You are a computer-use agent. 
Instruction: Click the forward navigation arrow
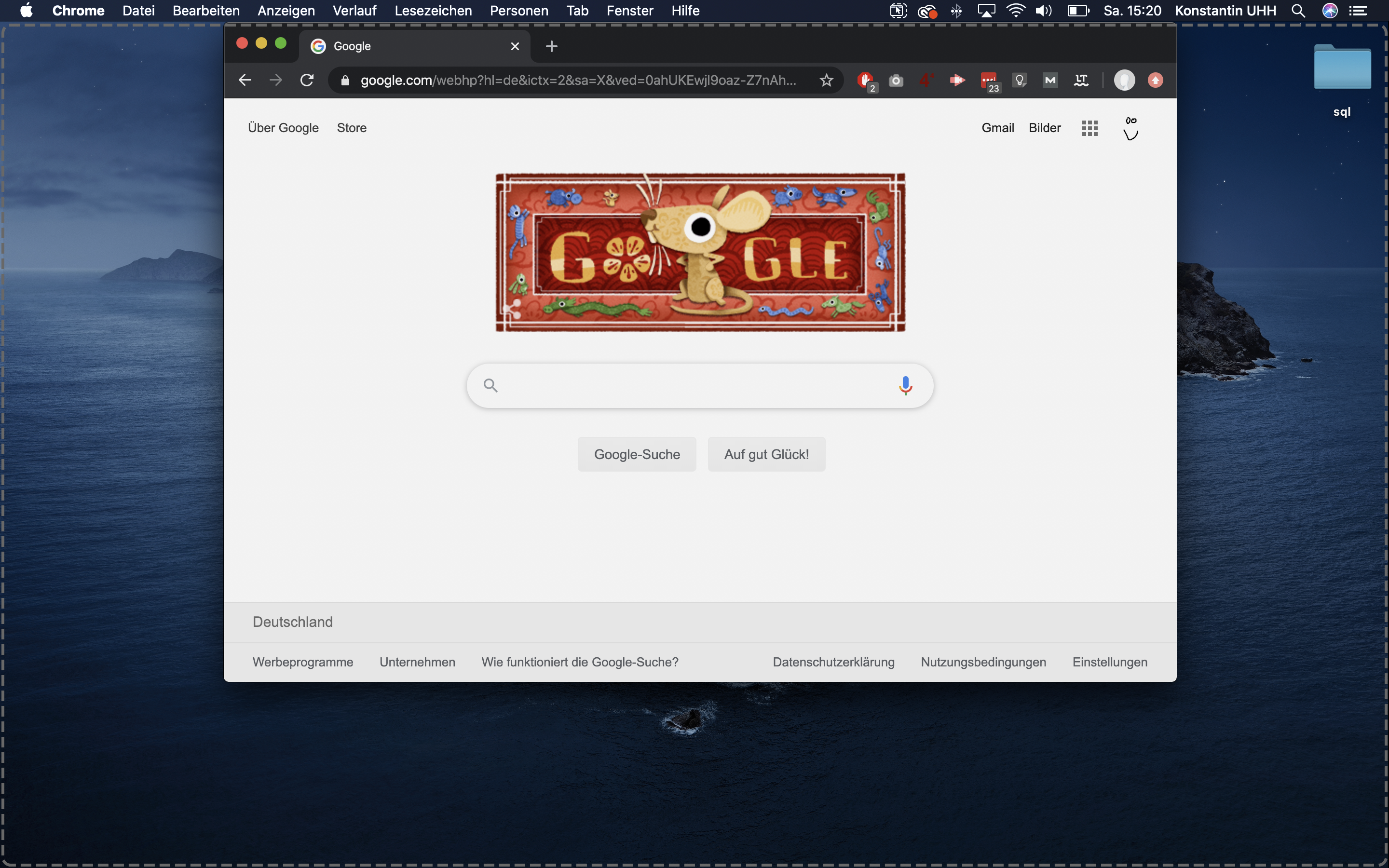[276, 81]
